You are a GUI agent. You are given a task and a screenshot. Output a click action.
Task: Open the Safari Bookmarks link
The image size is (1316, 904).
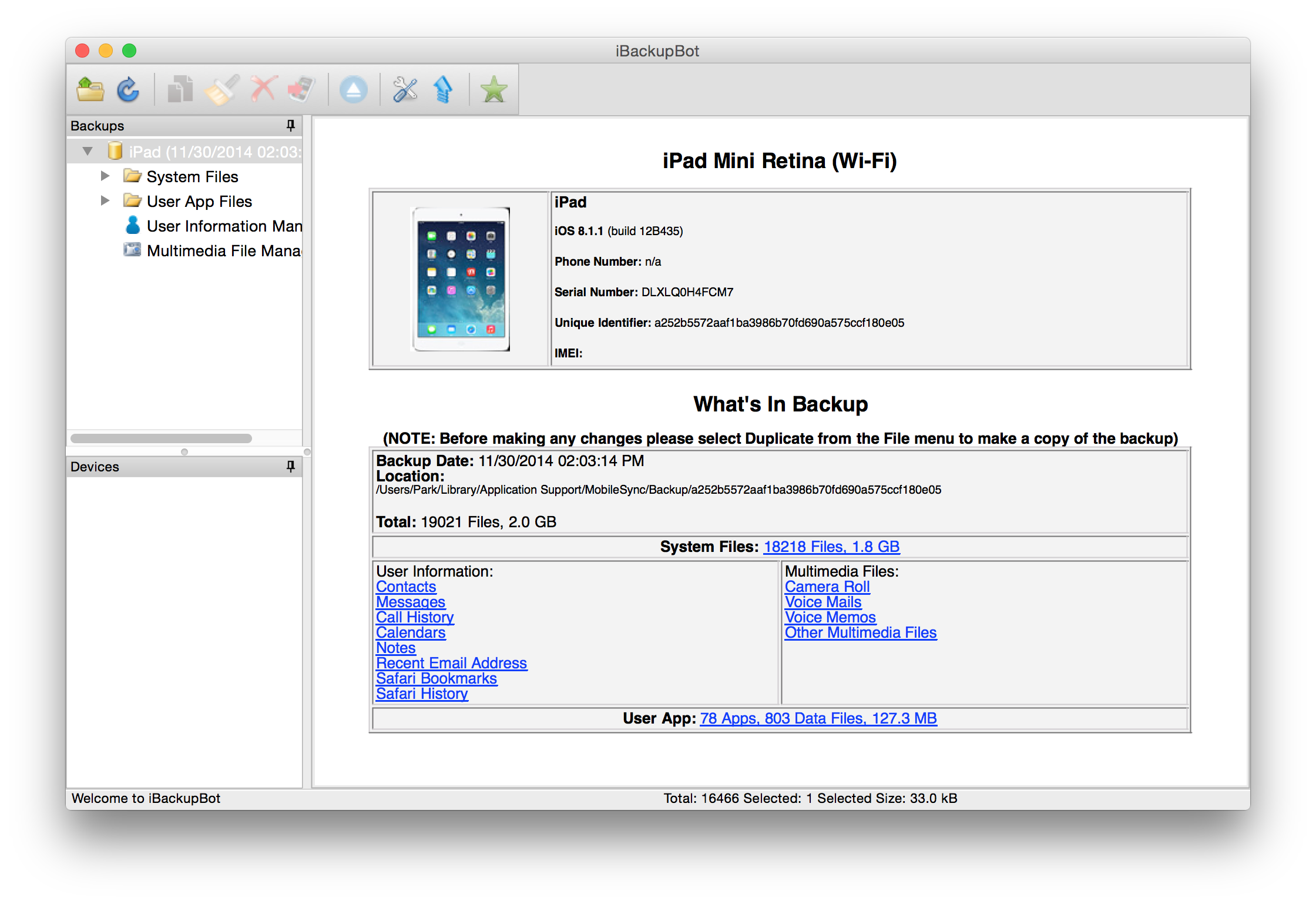coord(437,678)
